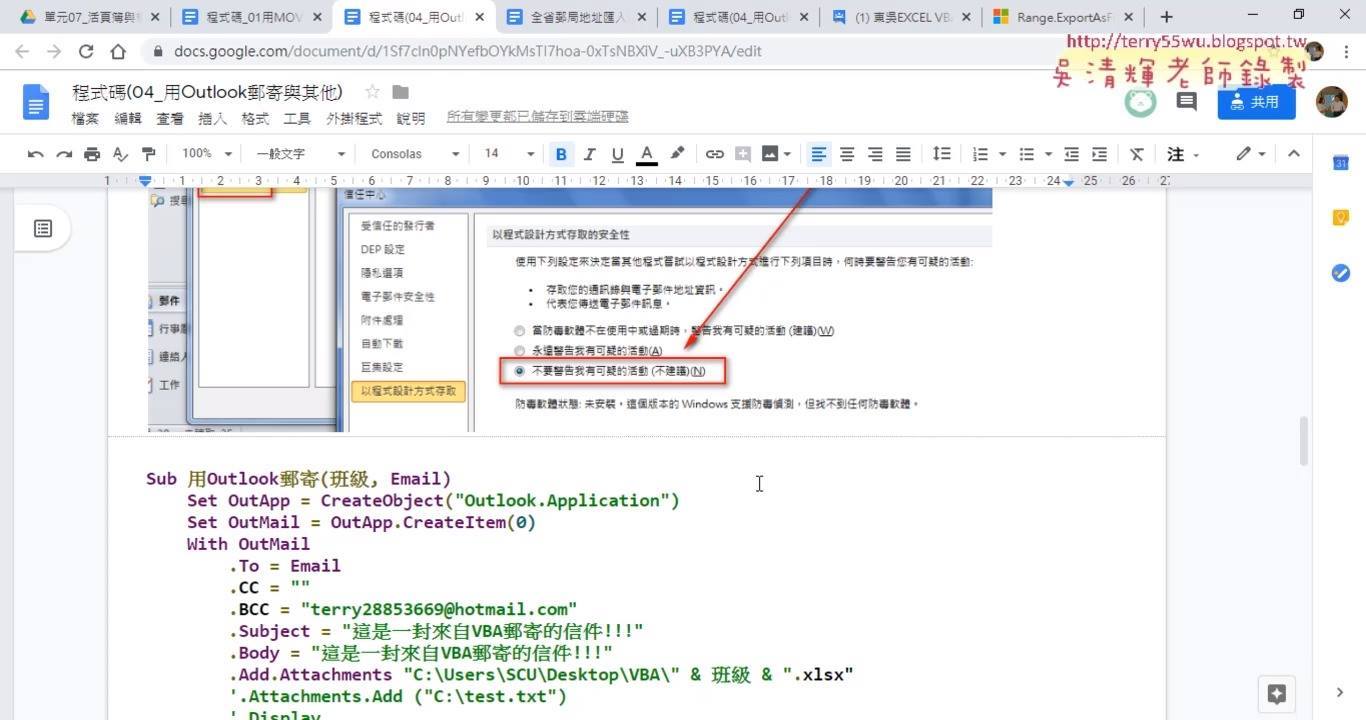This screenshot has width=1366, height=720.
Task: Expand the side panel chevron at bottom right
Action: (1340, 692)
